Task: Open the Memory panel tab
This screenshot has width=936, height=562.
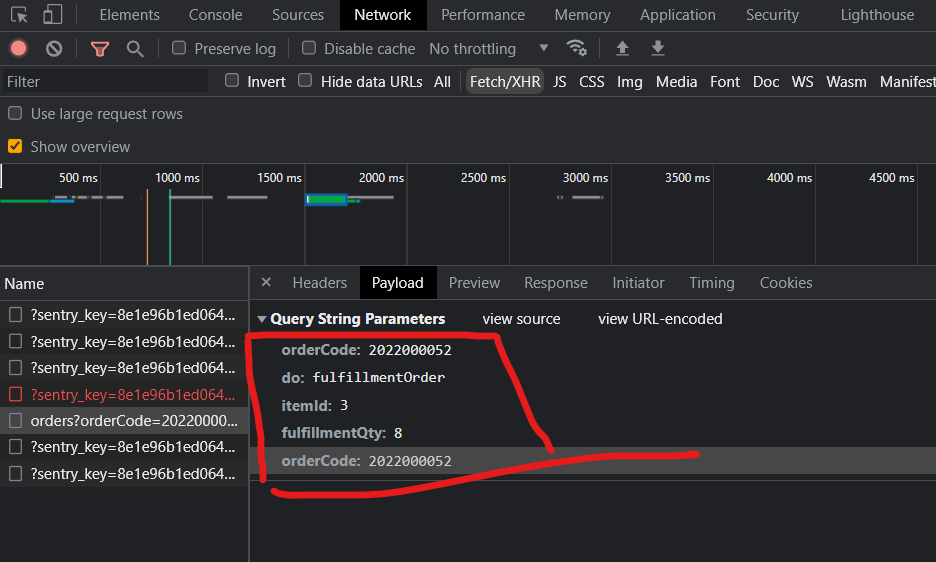Action: [582, 15]
